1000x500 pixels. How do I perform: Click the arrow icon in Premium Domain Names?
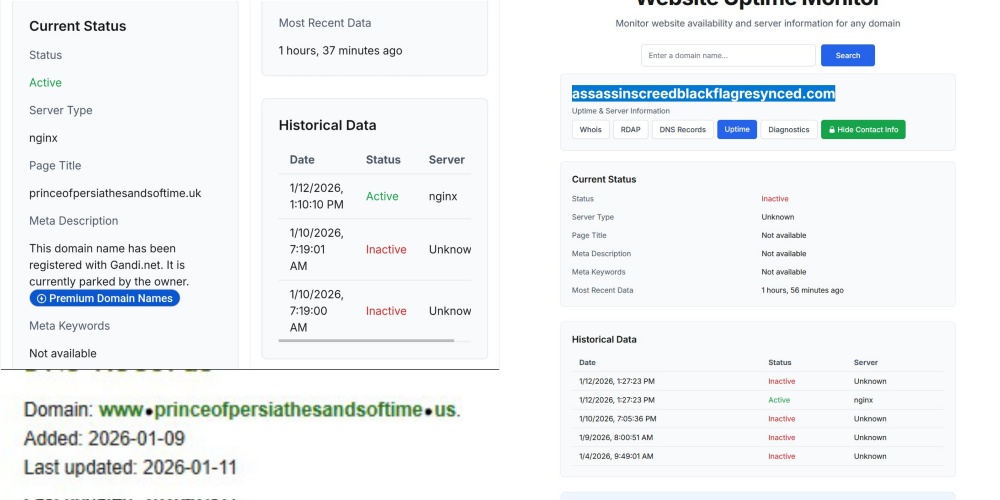pyautogui.click(x=41, y=299)
